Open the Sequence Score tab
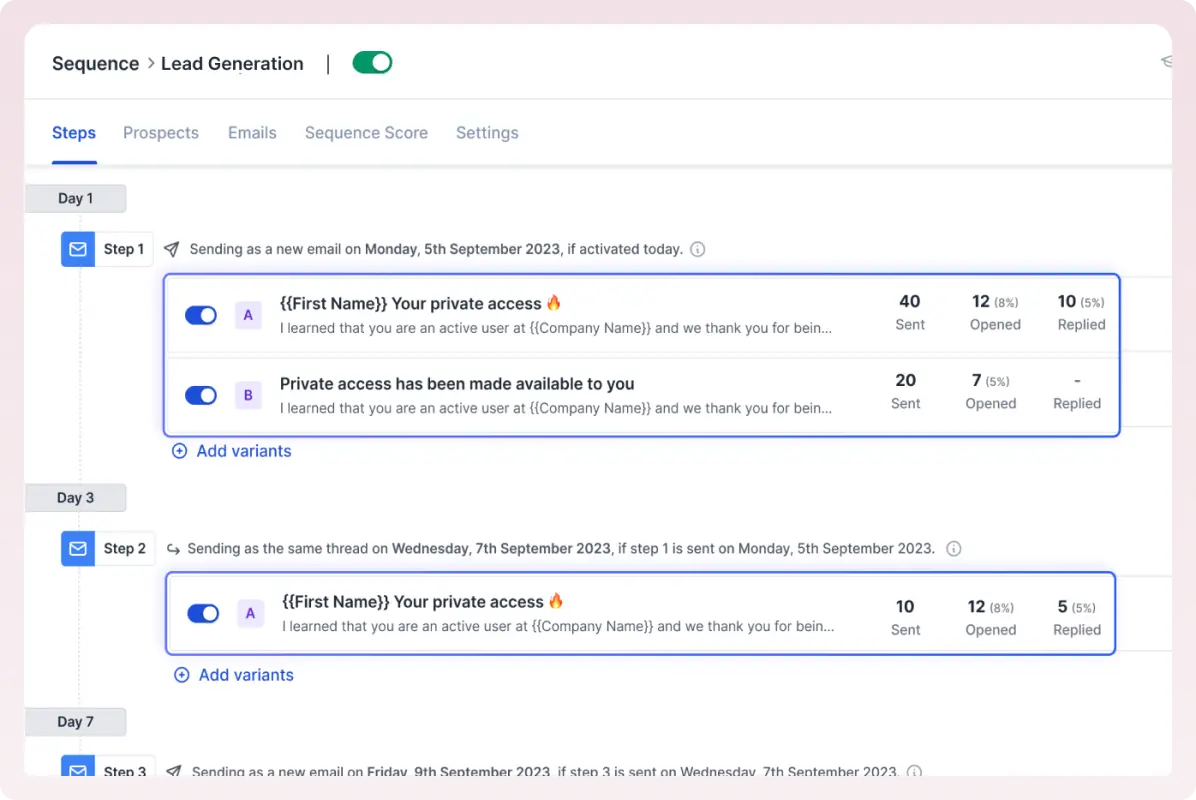 click(x=366, y=132)
